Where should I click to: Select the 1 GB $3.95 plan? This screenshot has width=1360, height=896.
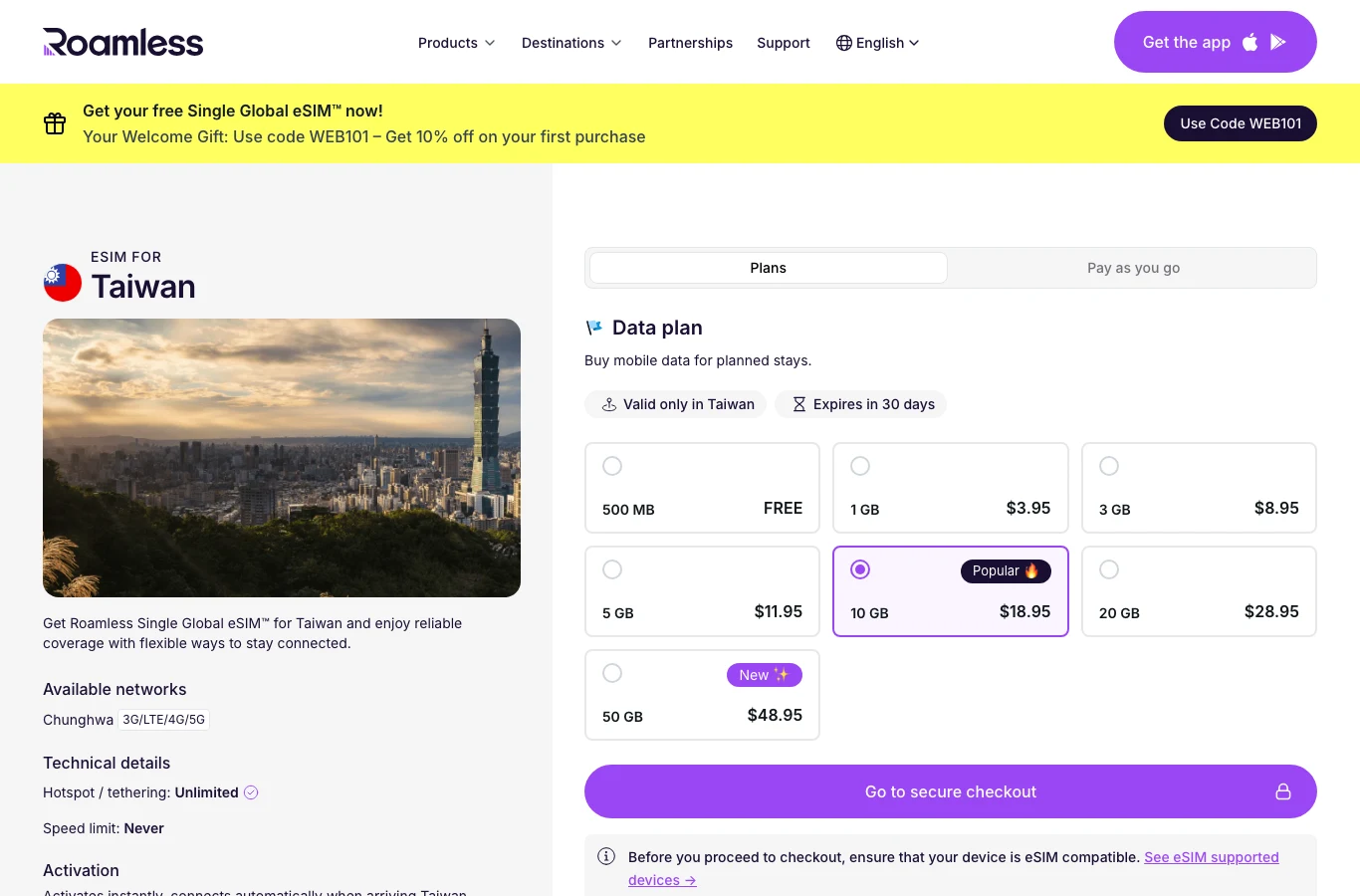(x=951, y=488)
